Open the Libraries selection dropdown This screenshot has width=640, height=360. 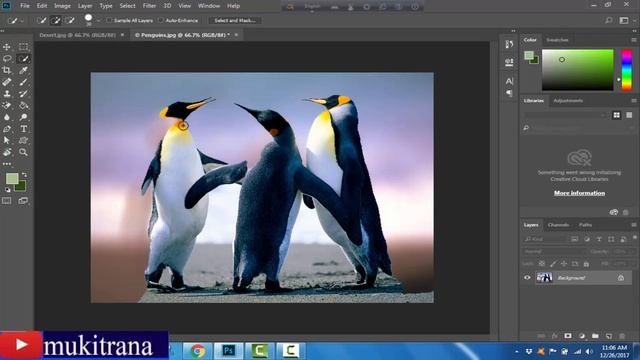(565, 115)
